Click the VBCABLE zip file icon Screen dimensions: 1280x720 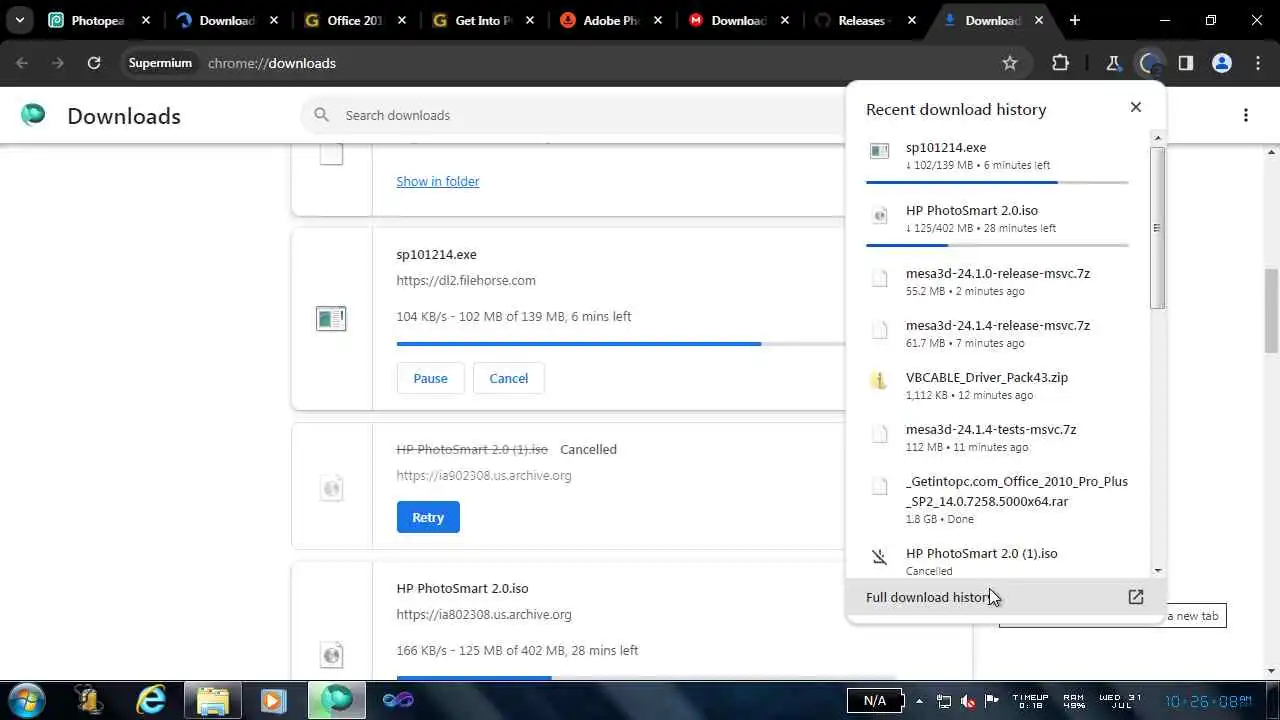tap(879, 380)
